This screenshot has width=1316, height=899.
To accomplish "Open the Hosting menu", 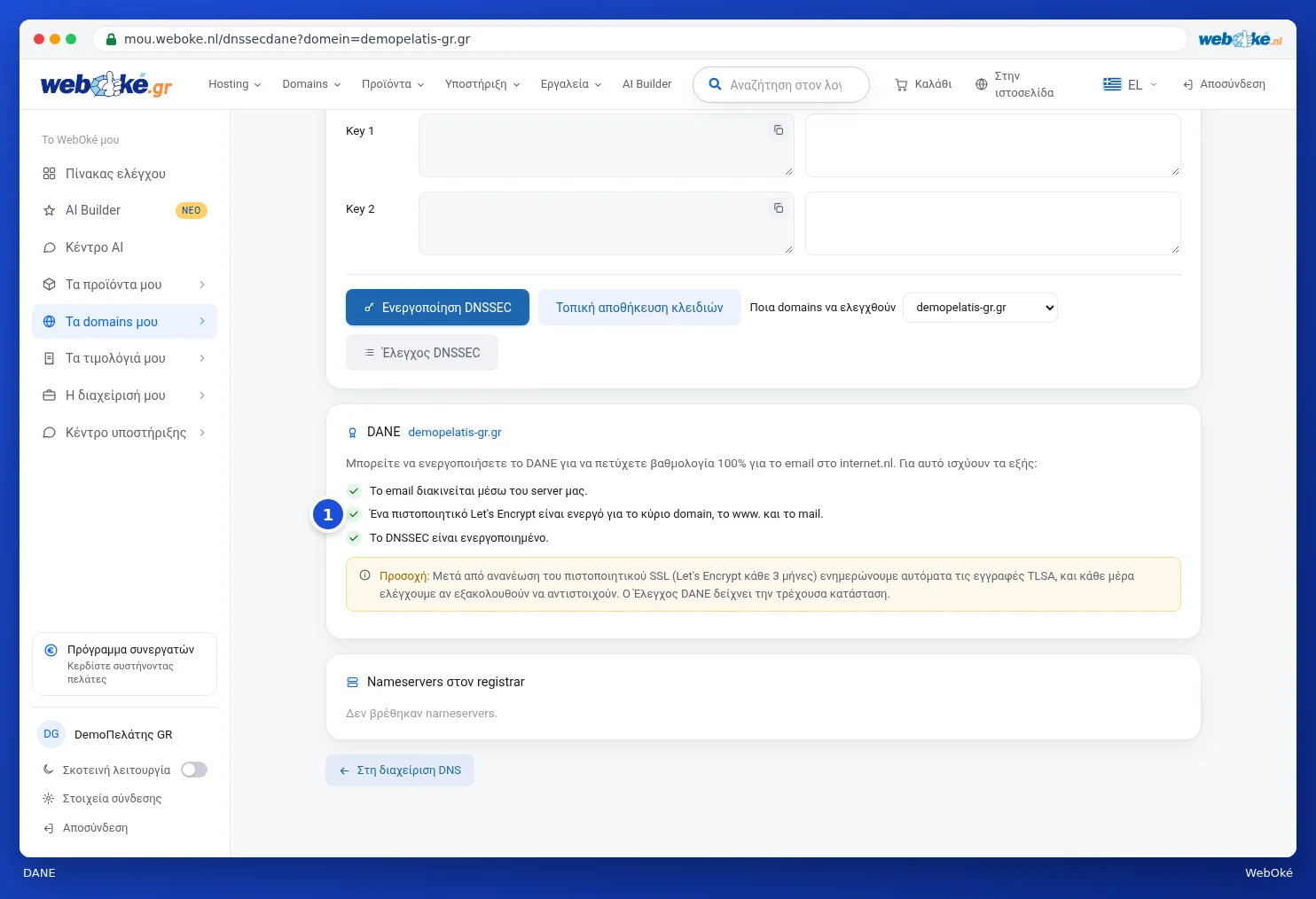I will [x=235, y=84].
